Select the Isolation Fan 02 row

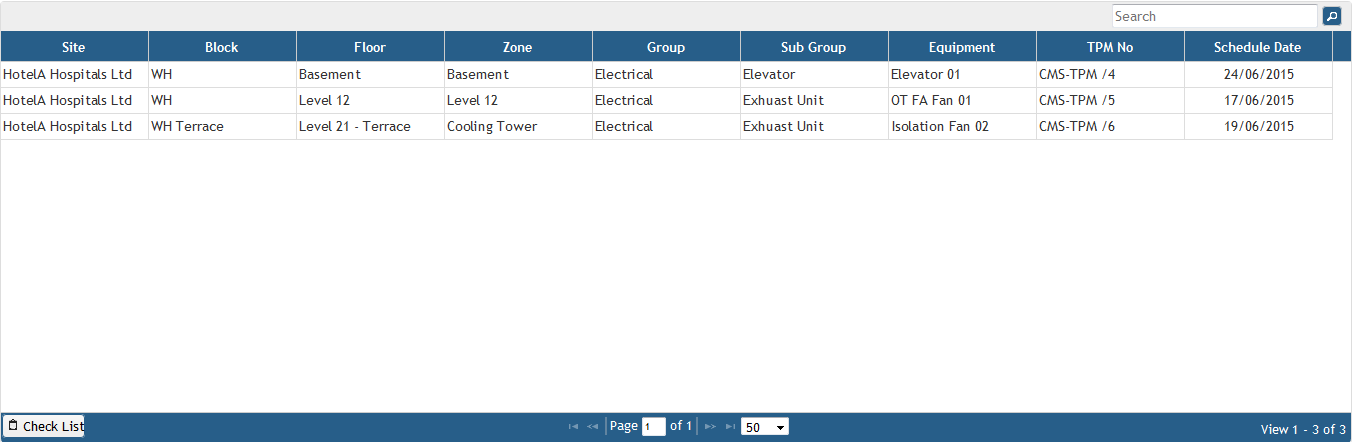coord(939,127)
